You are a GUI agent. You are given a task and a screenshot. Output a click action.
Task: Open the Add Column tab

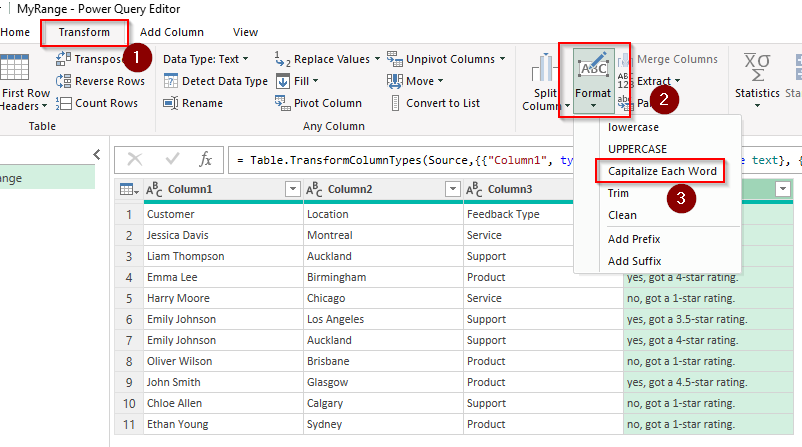tap(172, 32)
